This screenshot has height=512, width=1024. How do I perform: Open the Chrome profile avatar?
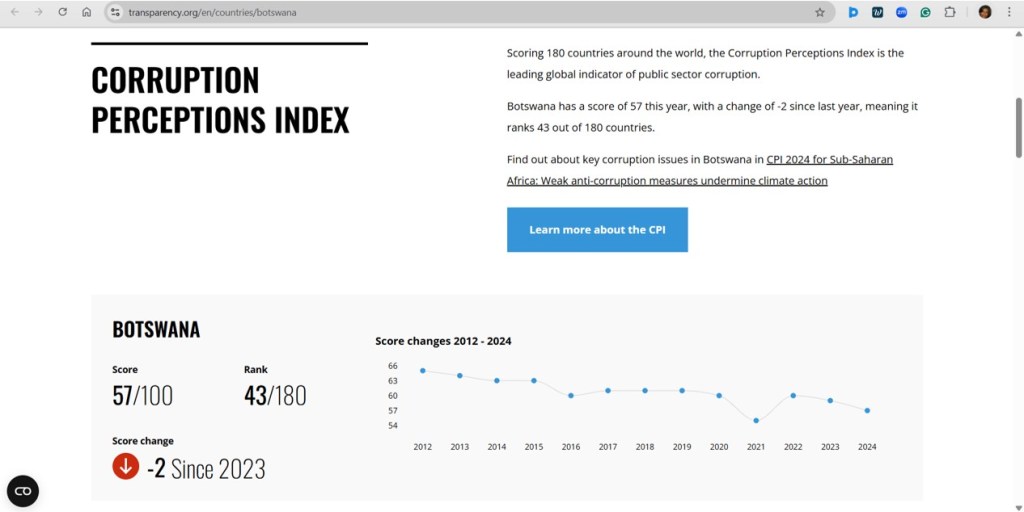985,12
